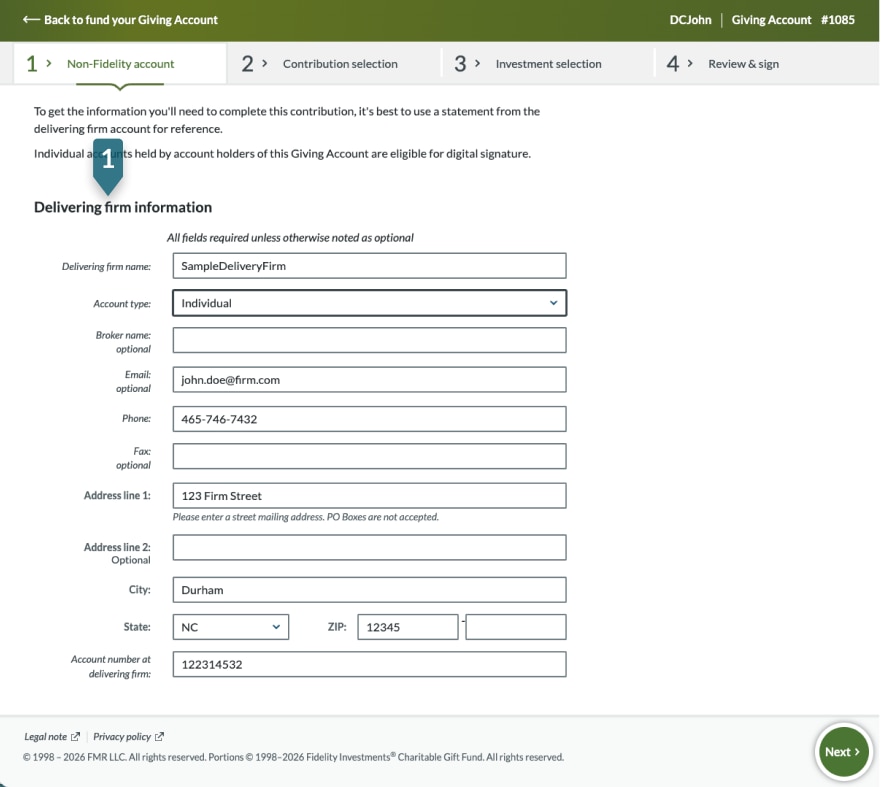Click Giving Account #1085 text in header
Image resolution: width=881 pixels, height=787 pixels.
pyautogui.click(x=793, y=20)
